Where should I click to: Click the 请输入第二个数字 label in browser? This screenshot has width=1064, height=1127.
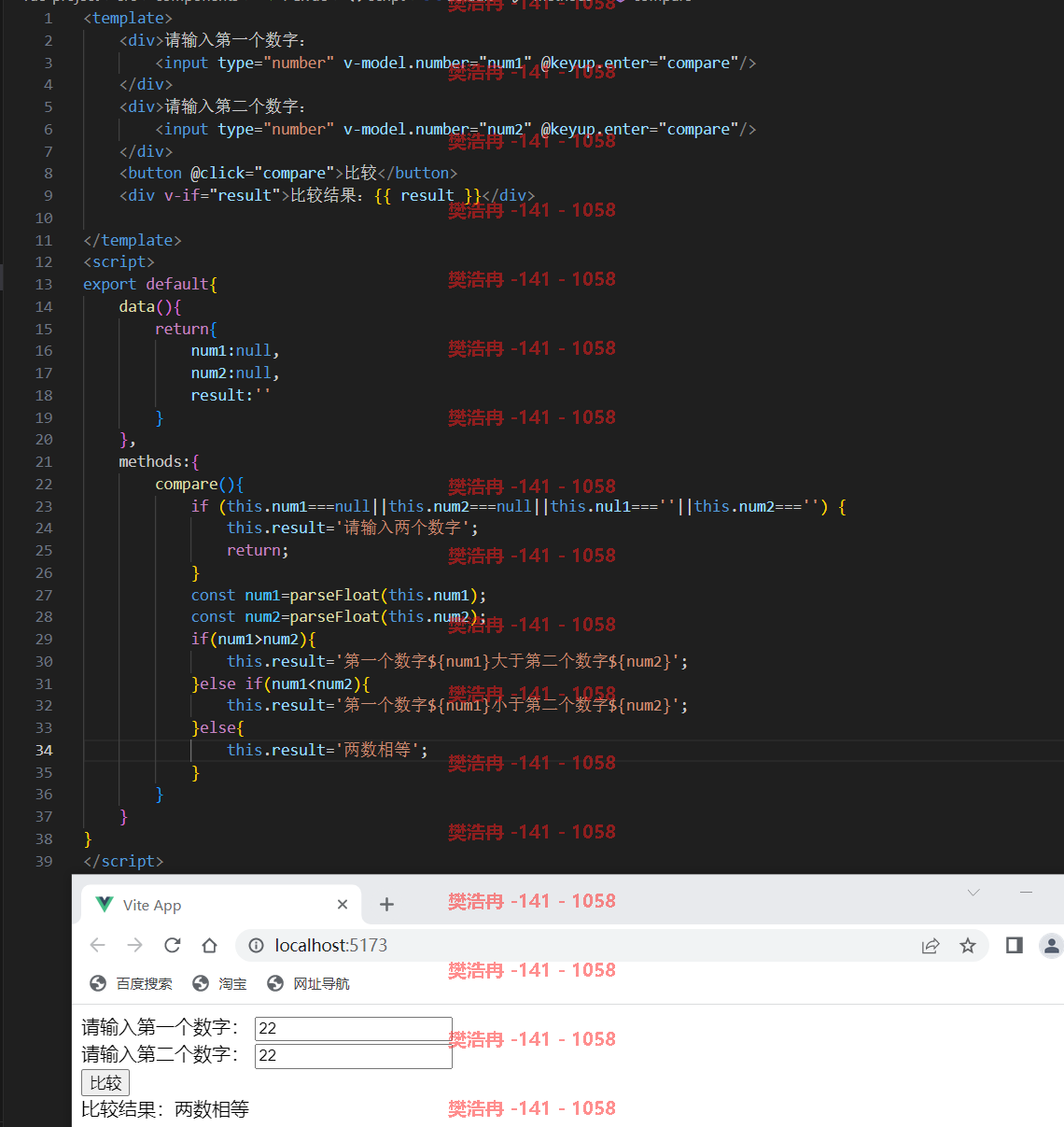click(161, 1054)
